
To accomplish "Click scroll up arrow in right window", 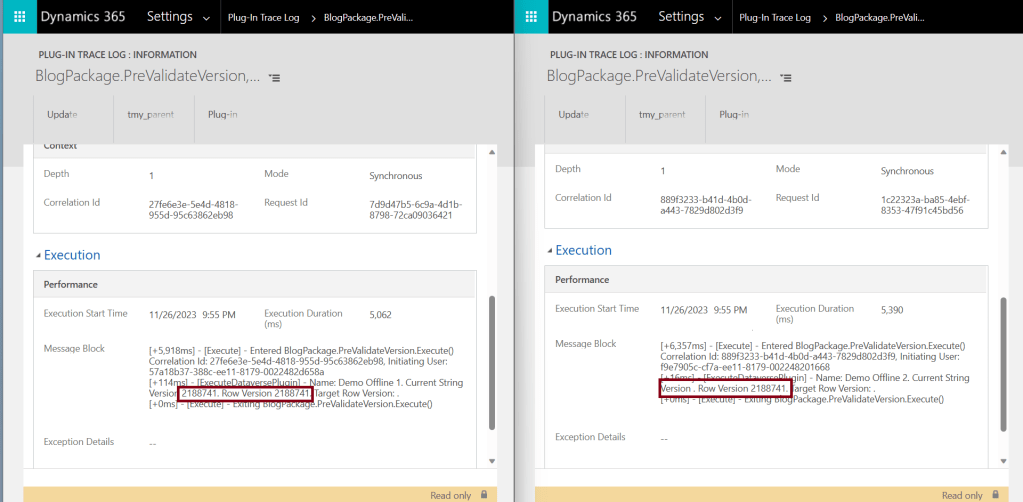I will point(1003,152).
